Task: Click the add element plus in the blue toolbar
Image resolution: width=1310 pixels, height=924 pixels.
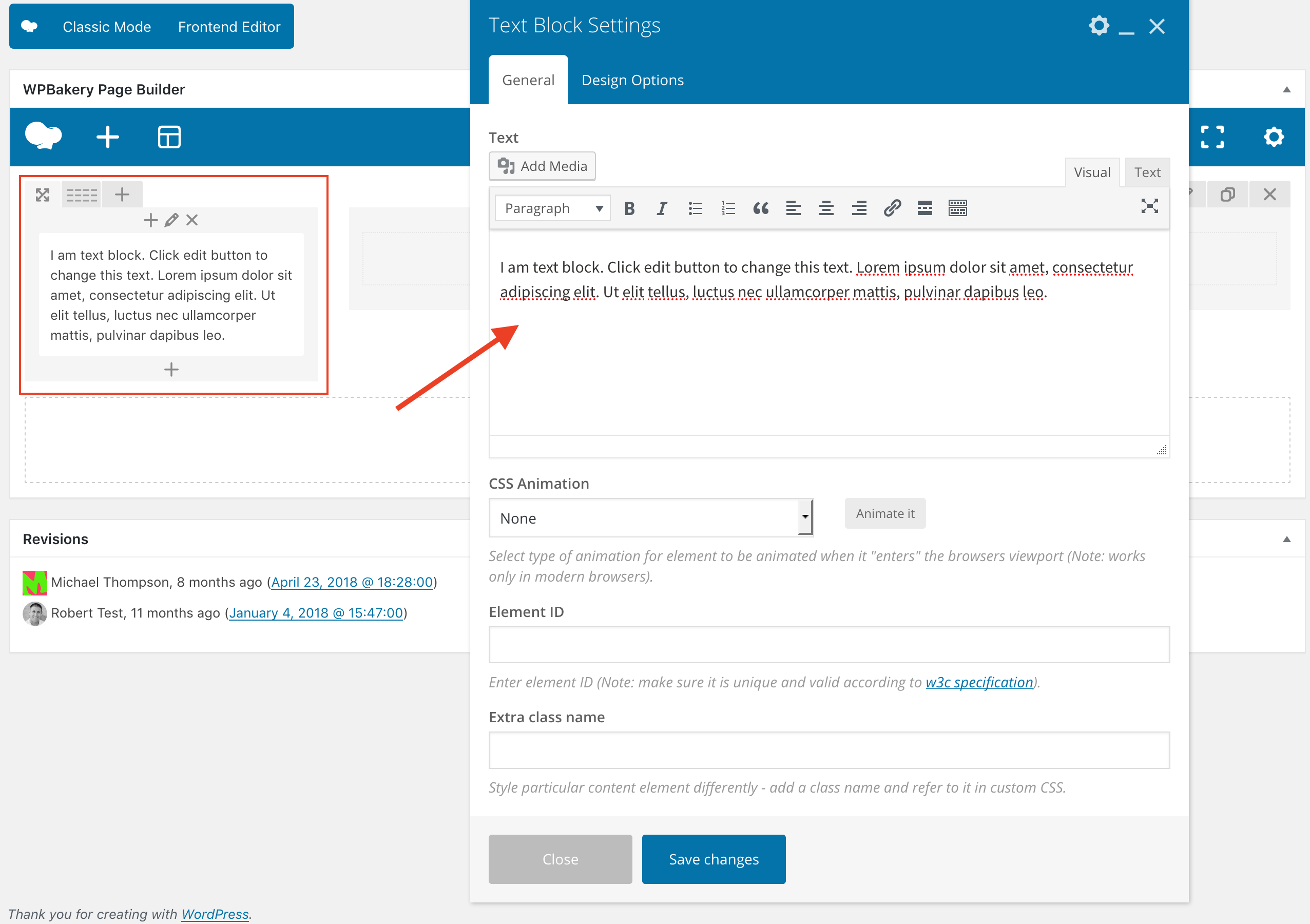Action: [x=107, y=137]
